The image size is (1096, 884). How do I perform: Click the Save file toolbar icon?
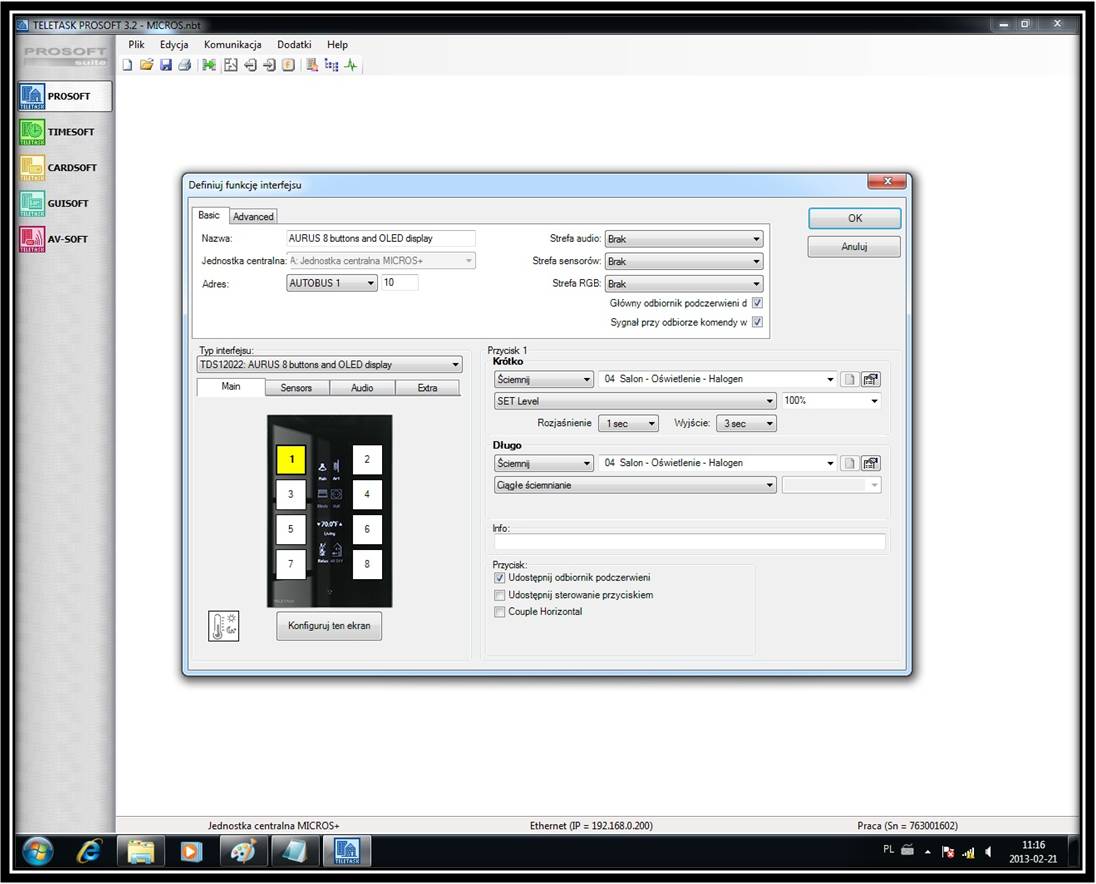point(166,65)
